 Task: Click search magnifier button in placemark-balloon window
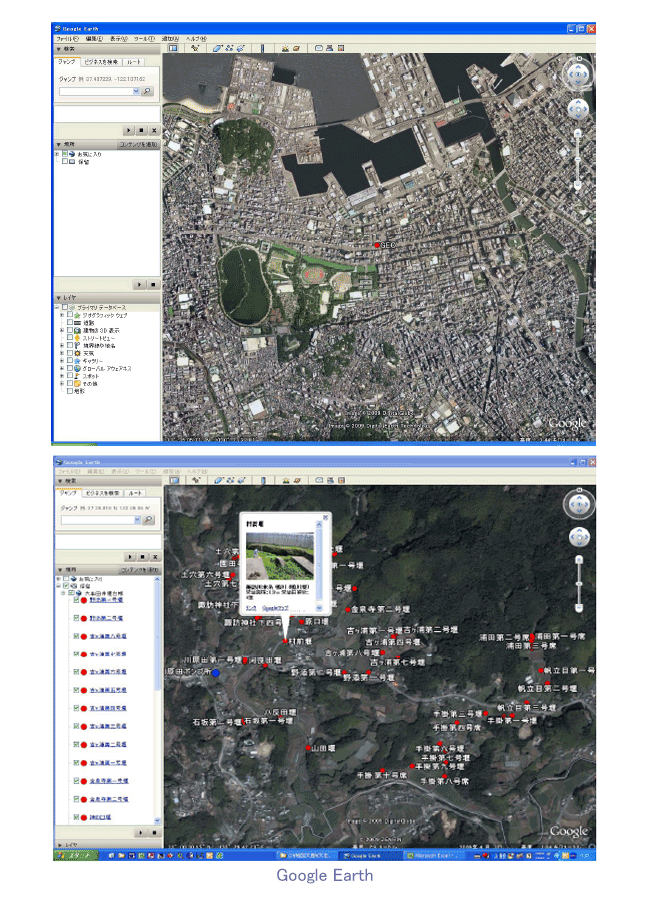click(x=149, y=519)
